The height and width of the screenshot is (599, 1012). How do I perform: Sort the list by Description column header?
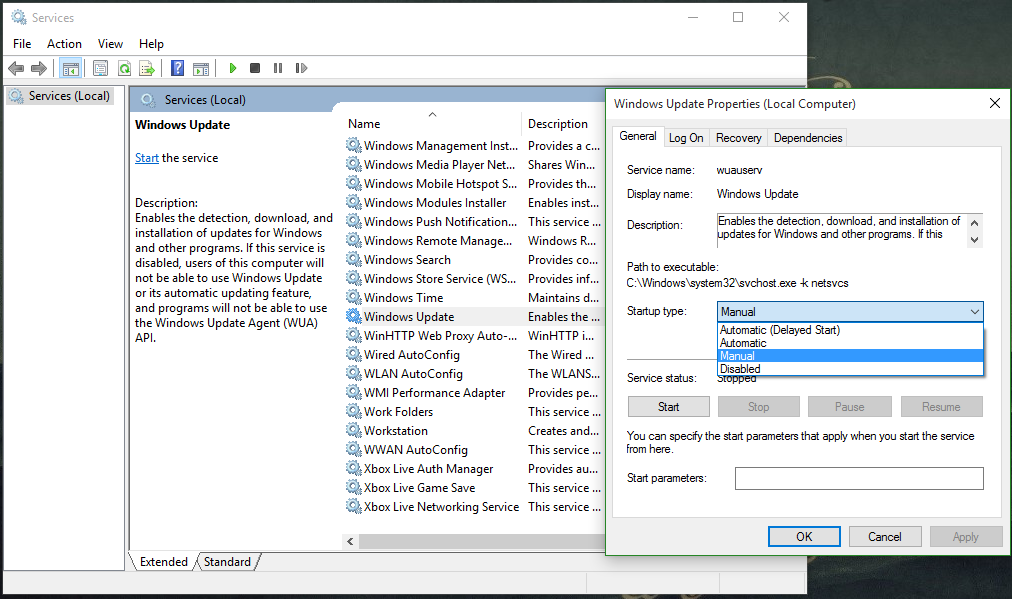tap(563, 123)
